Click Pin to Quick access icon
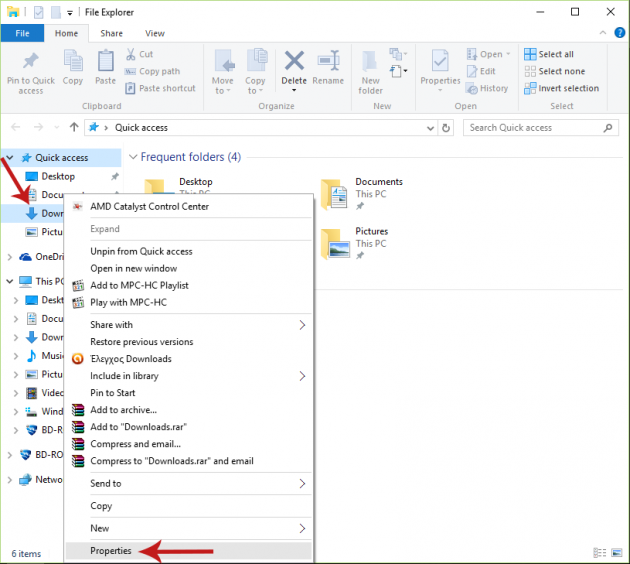The image size is (630, 564). 30,62
